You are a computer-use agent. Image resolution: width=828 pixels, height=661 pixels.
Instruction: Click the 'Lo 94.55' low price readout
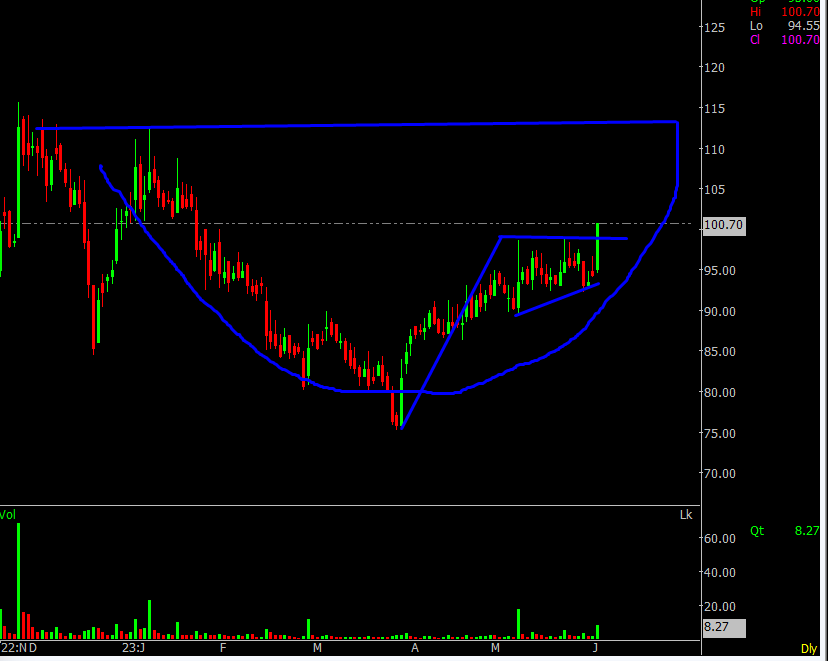click(x=784, y=26)
